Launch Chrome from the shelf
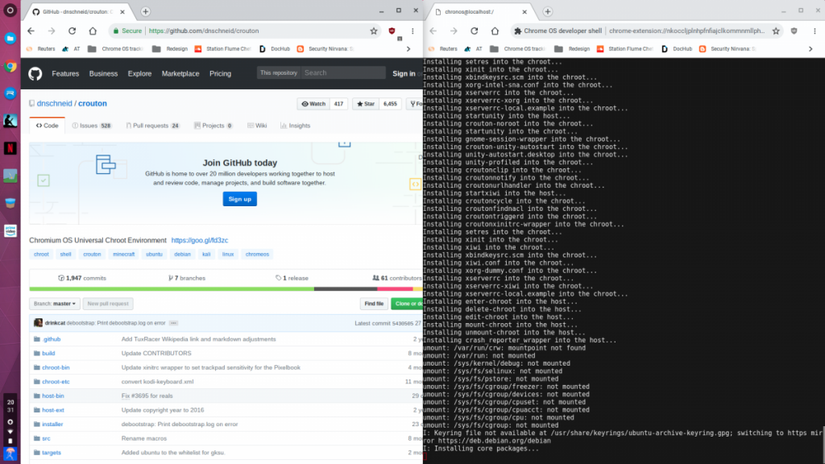The width and height of the screenshot is (825, 464). [x=10, y=67]
